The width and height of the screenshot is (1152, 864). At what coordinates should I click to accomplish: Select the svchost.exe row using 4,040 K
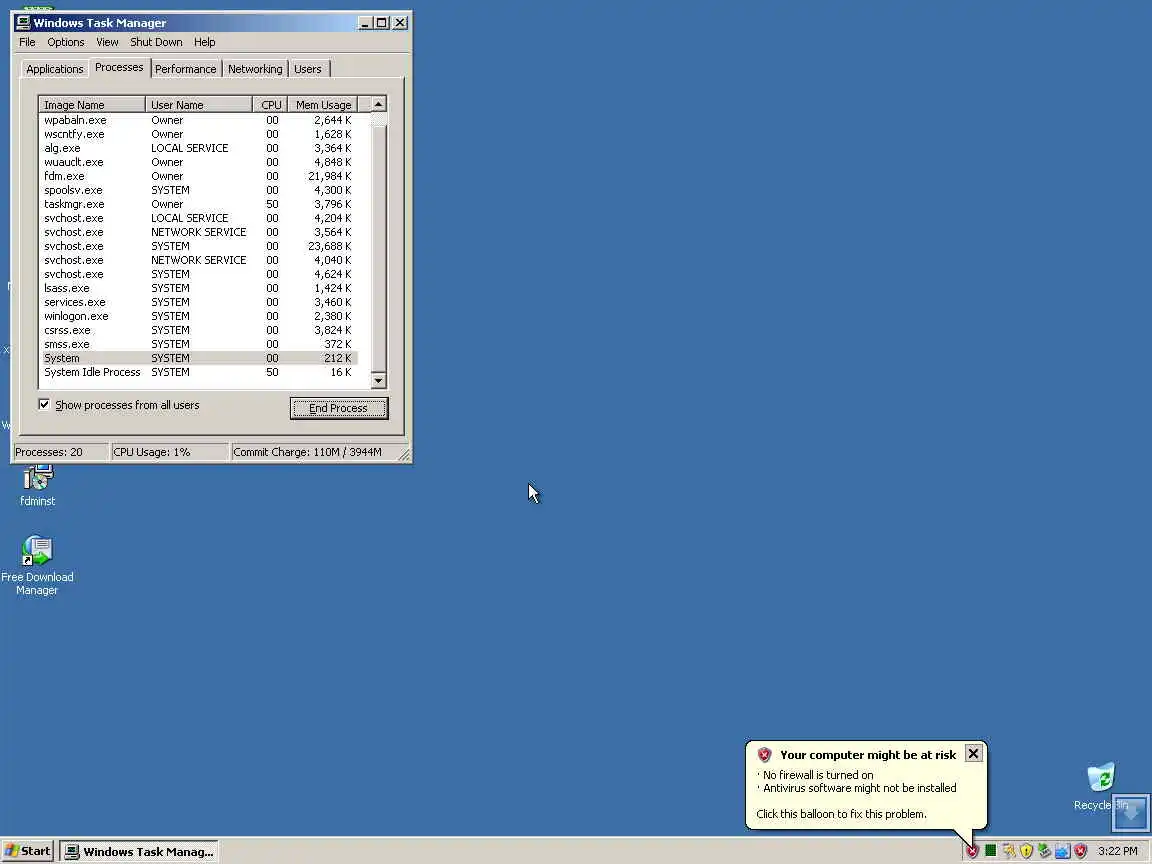point(198,259)
